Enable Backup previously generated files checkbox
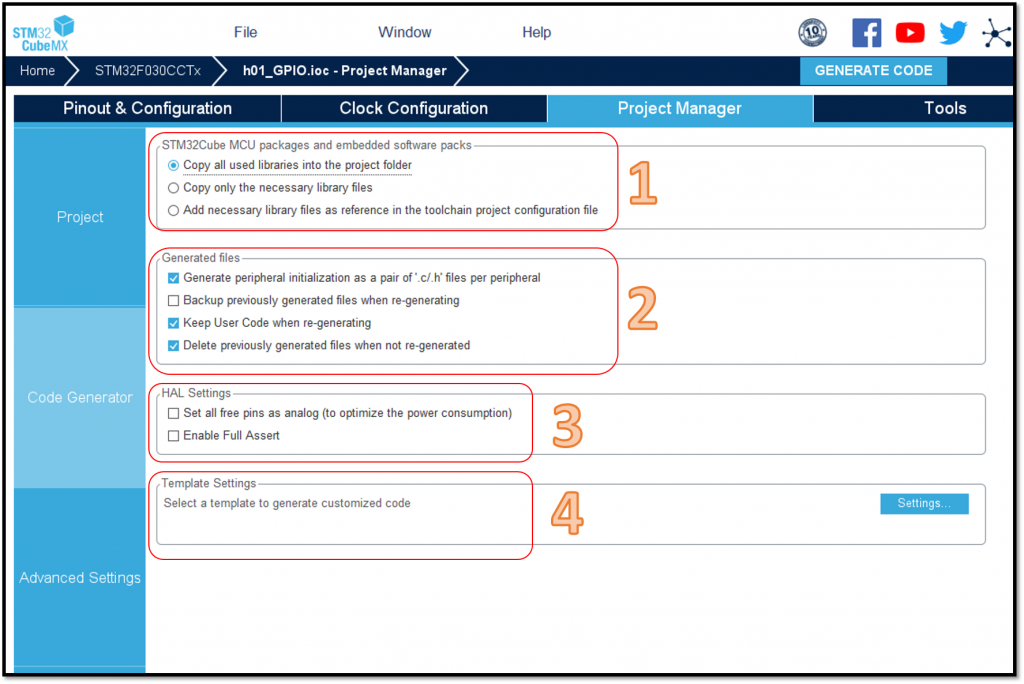This screenshot has width=1024, height=684. 173,301
